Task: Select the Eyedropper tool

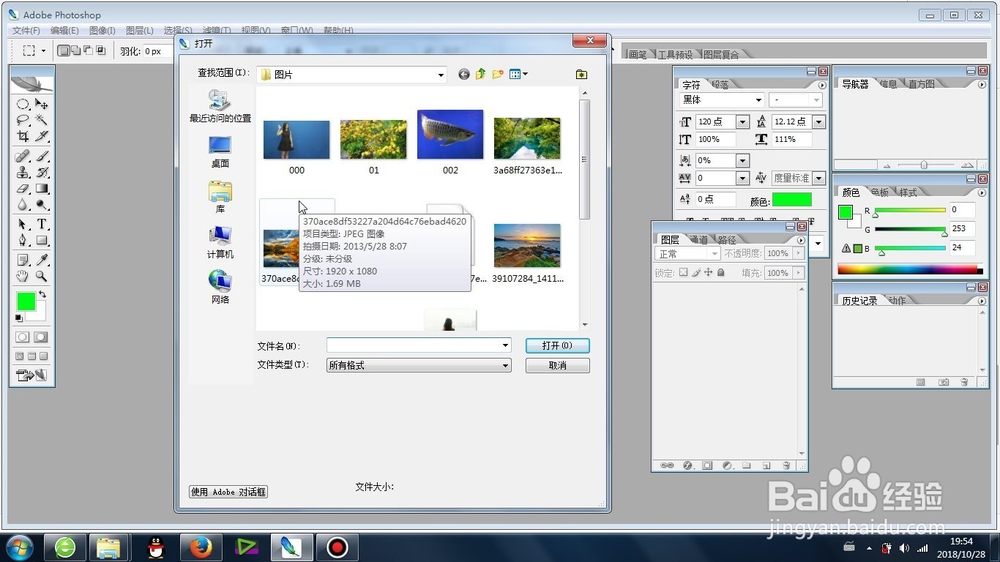Action: pos(41,260)
